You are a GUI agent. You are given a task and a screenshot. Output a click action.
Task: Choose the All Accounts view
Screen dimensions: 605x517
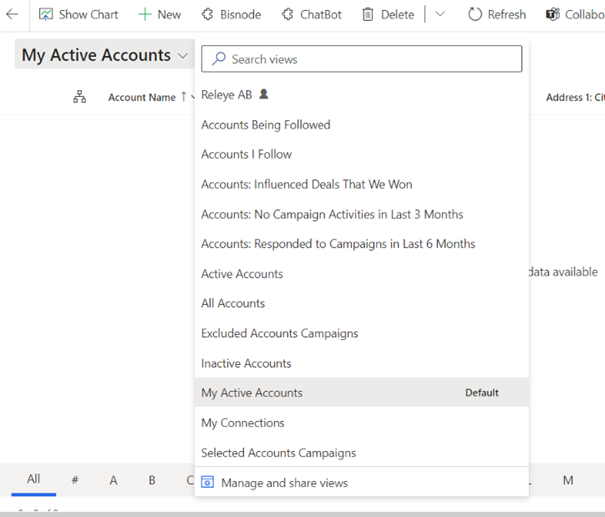coord(233,303)
